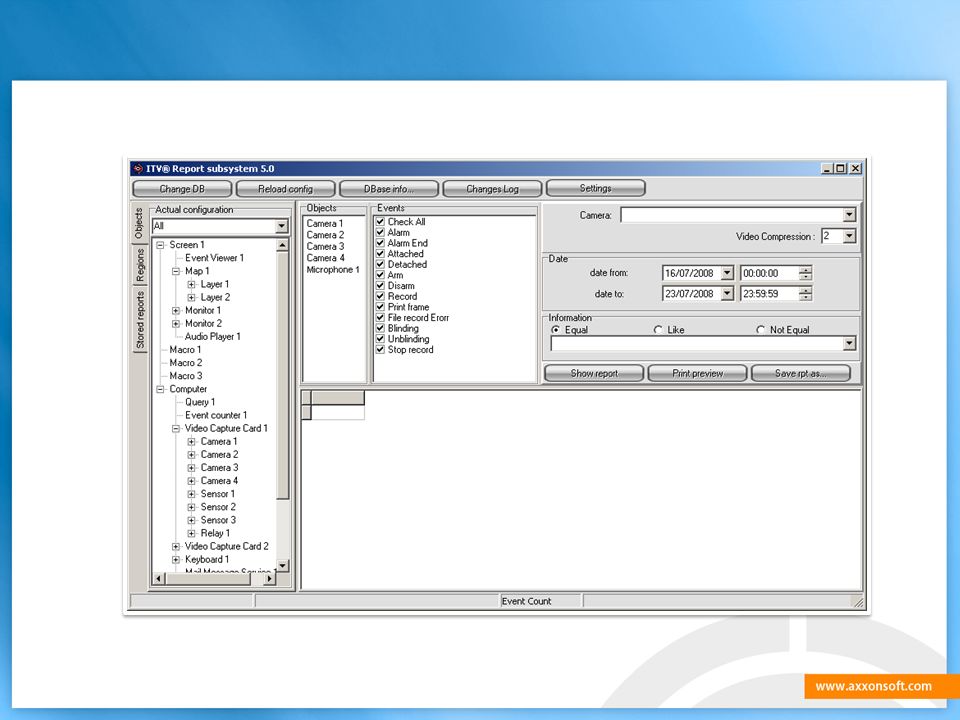Select Audio Player 1 in the tree

click(x=212, y=337)
